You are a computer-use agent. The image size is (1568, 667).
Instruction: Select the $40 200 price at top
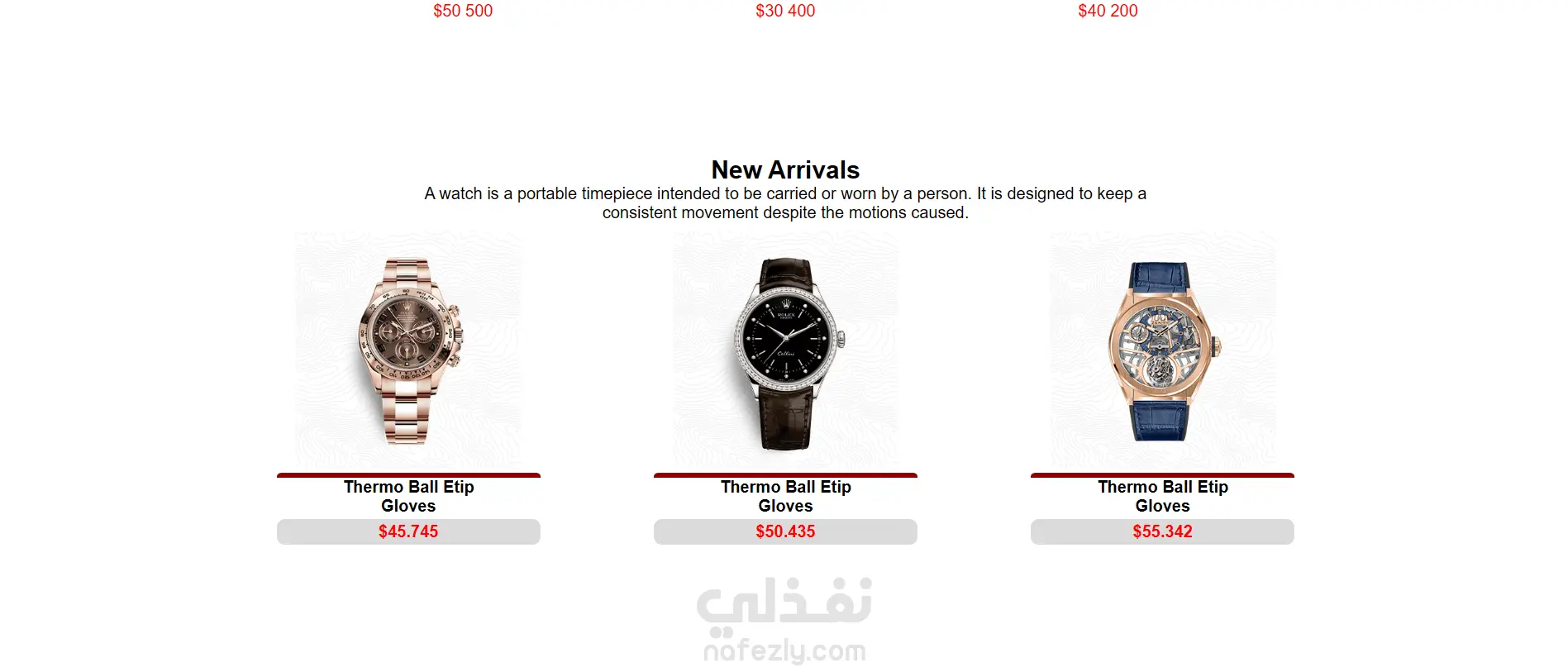coord(1108,11)
